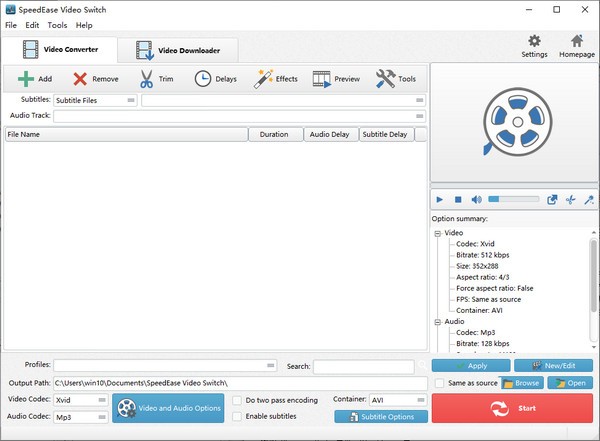
Task: Click the Preview film icon
Action: click(322, 78)
